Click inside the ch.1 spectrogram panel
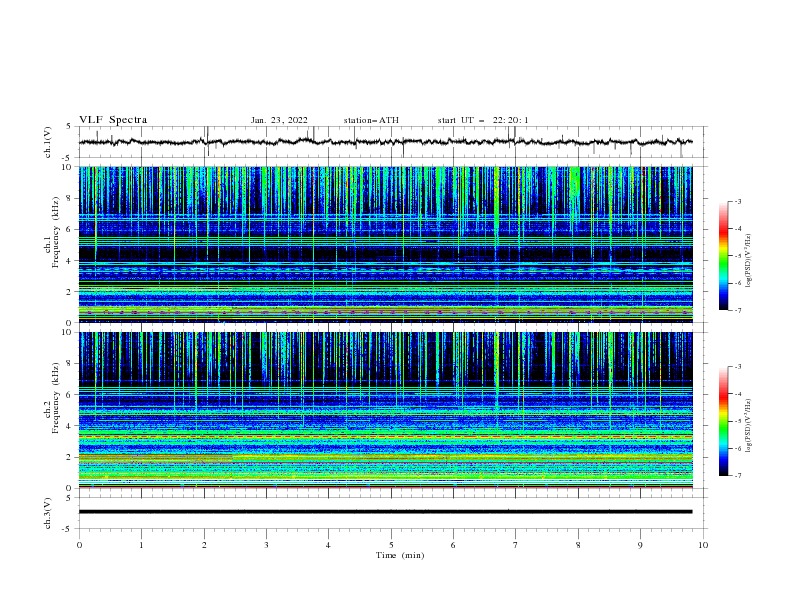 (x=385, y=244)
